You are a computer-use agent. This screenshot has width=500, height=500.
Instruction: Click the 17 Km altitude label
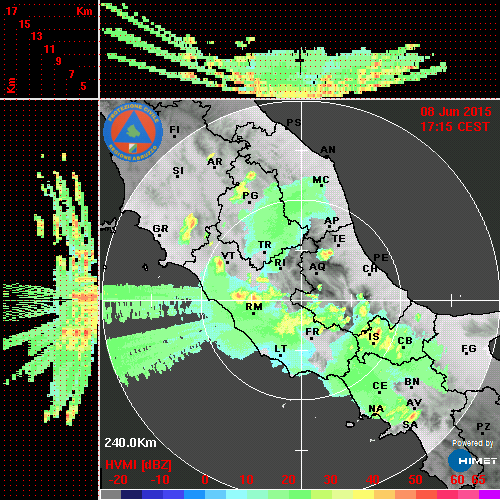(11, 11)
